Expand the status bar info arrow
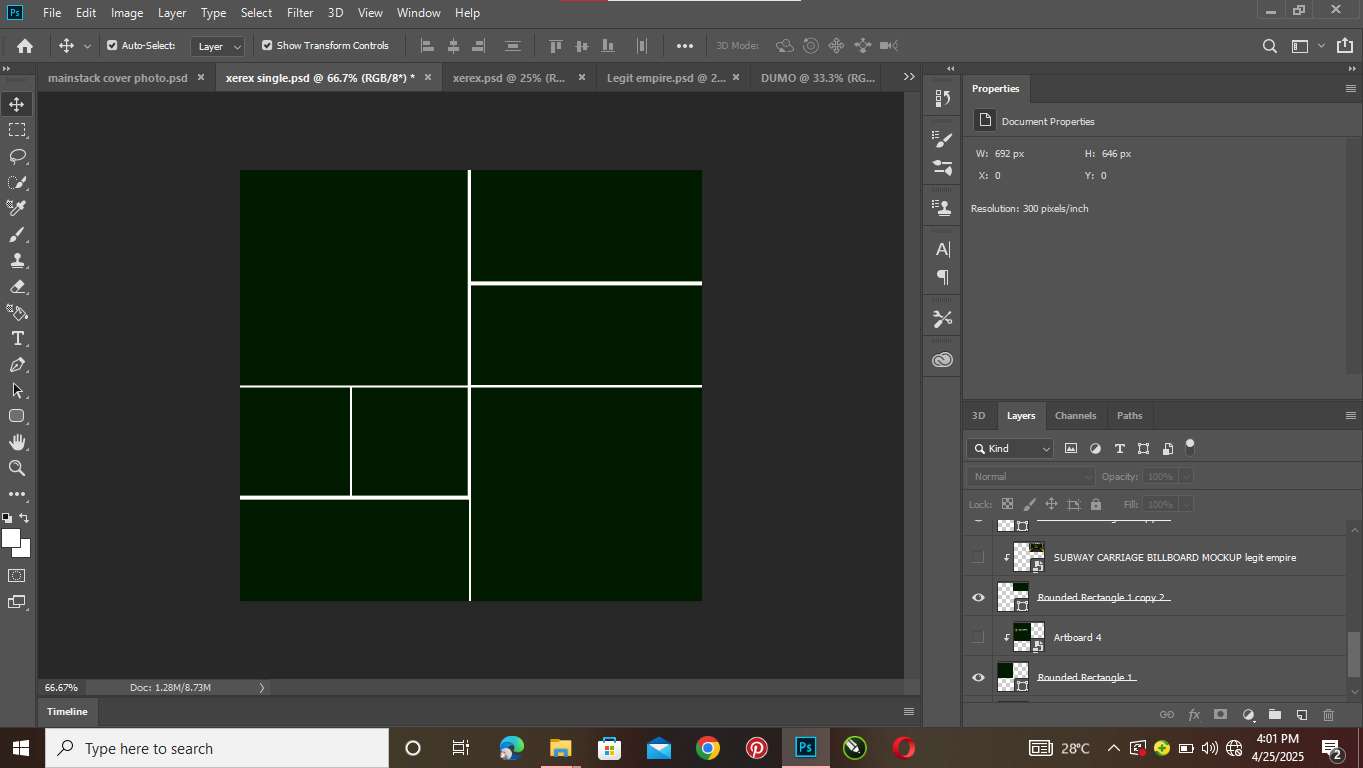This screenshot has height=768, width=1363. (x=262, y=687)
